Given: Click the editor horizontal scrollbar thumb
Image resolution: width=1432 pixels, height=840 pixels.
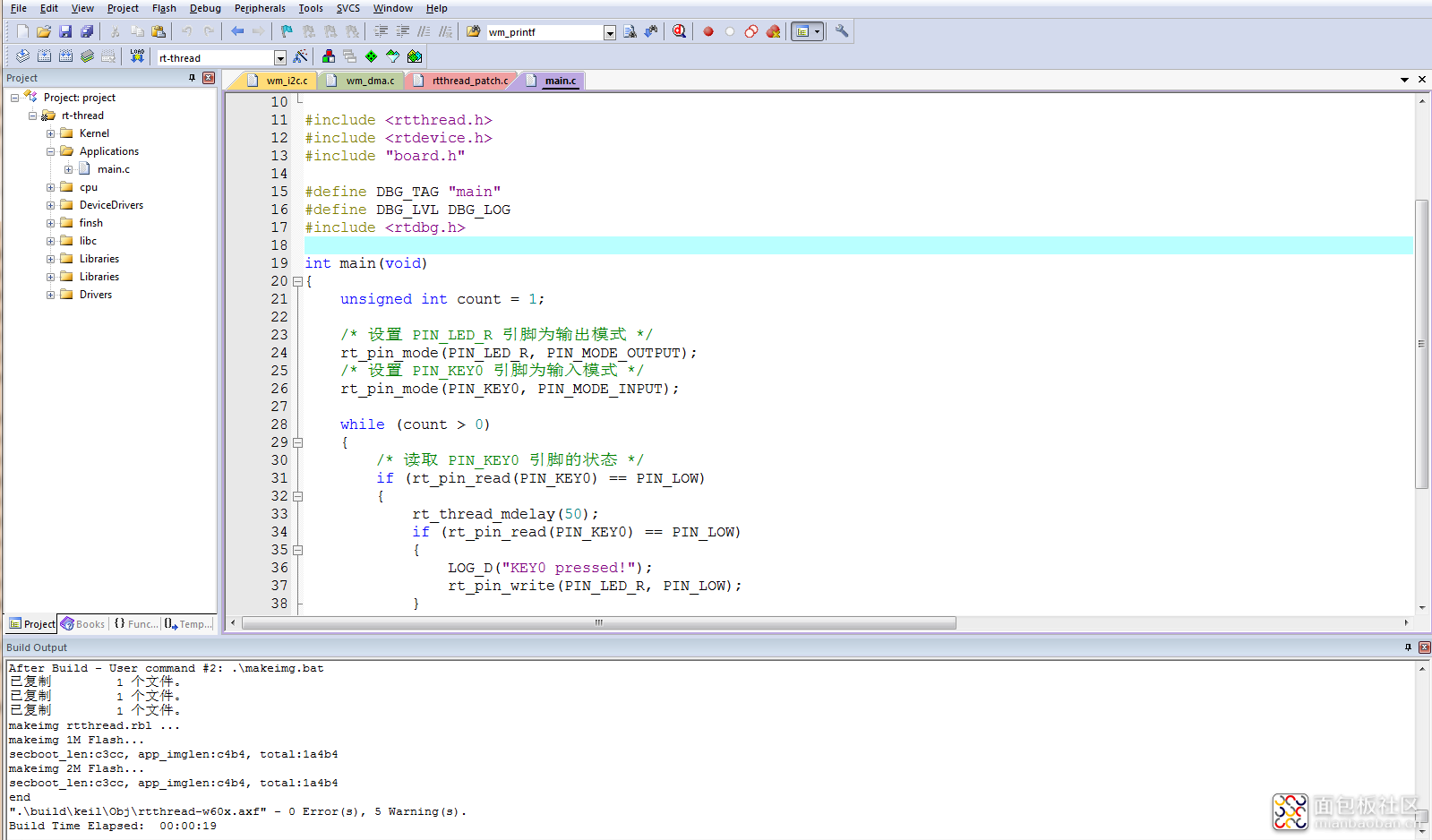Looking at the screenshot, I should [598, 622].
